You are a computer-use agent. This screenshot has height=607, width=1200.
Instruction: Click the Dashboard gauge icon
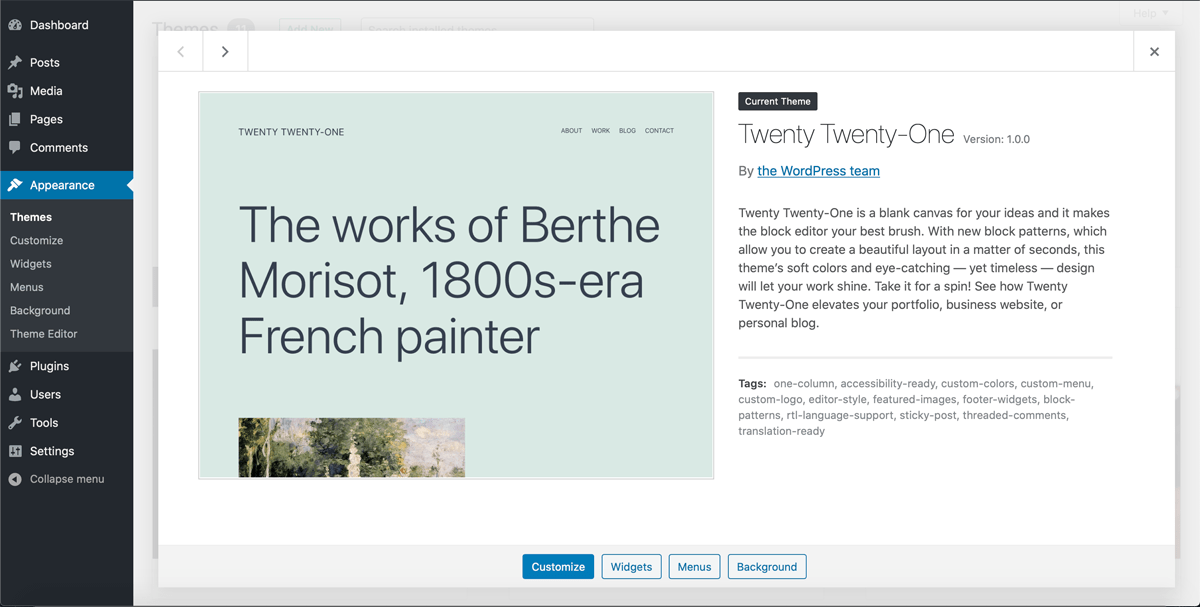point(15,25)
